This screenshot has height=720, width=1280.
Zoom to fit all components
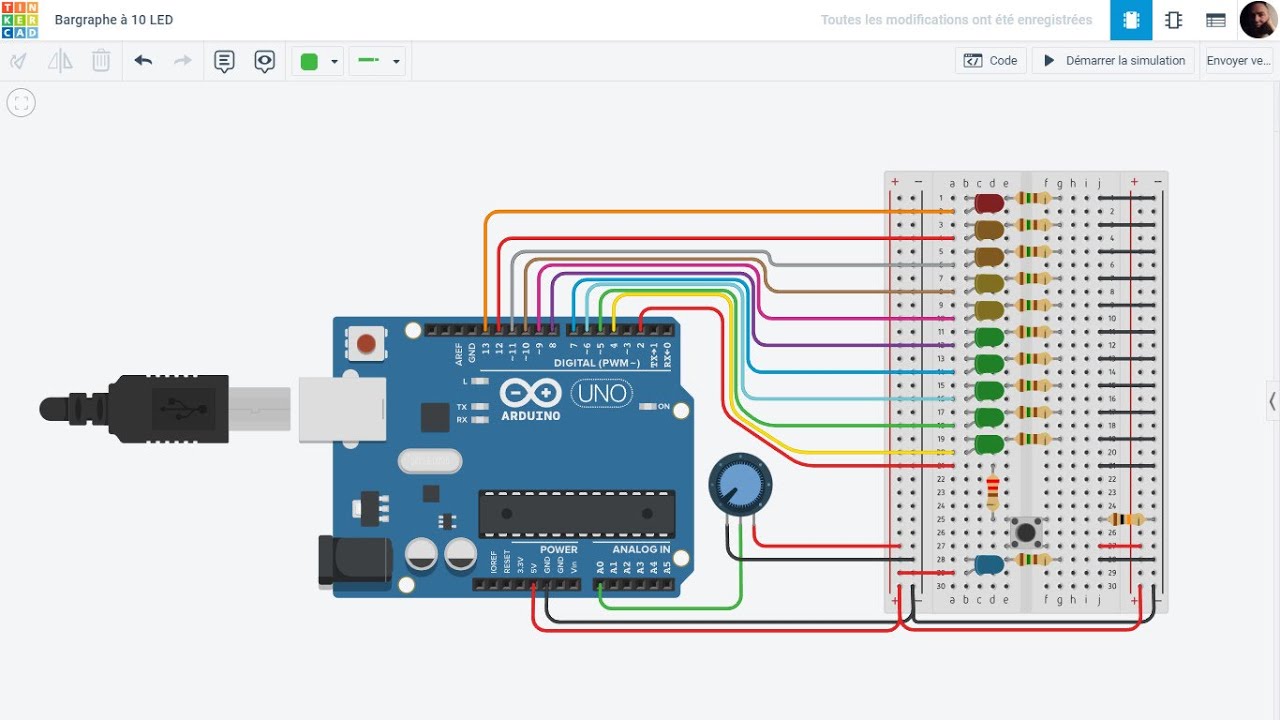(x=21, y=102)
